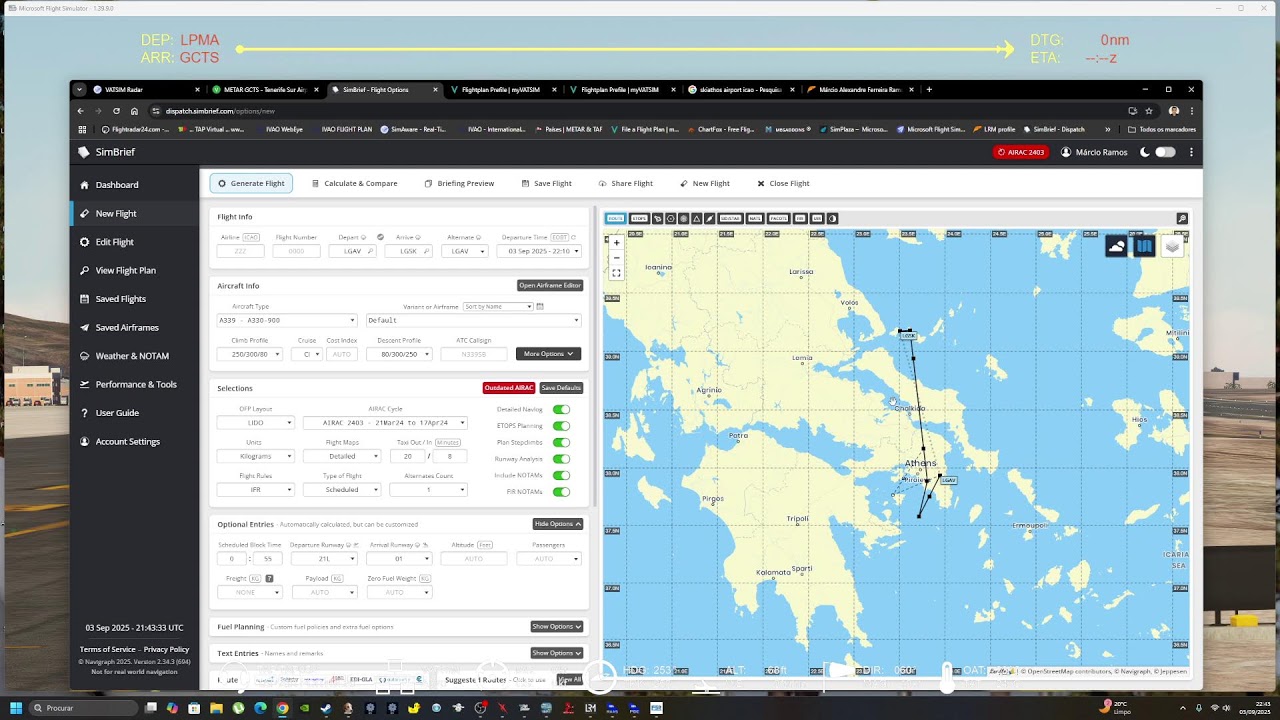
Task: Toggle FIR NOTAMs switch
Action: [561, 491]
